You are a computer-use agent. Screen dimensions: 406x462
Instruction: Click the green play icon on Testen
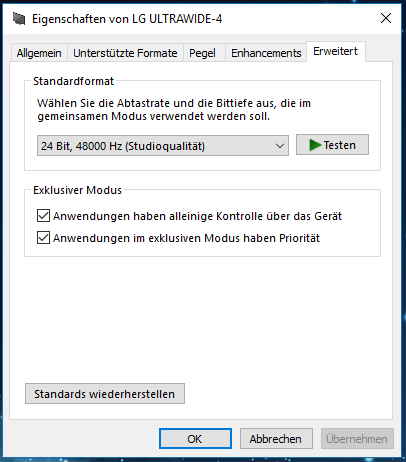pos(315,145)
